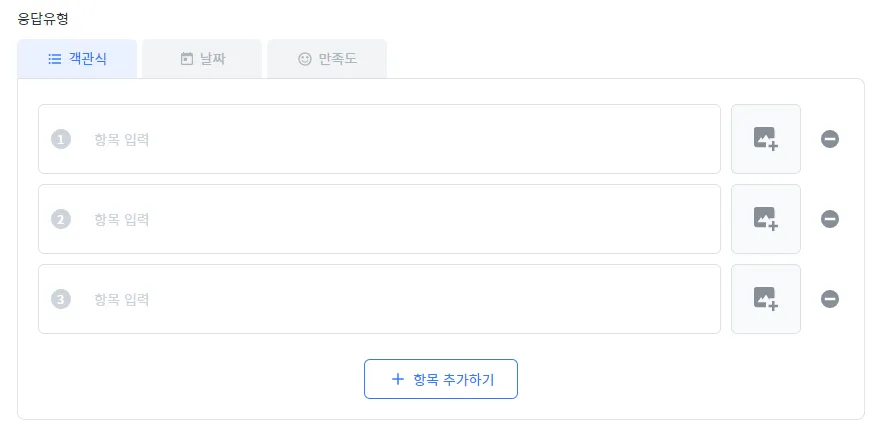The image size is (884, 445).
Task: Switch to the 날짜 tab
Action: tap(202, 59)
